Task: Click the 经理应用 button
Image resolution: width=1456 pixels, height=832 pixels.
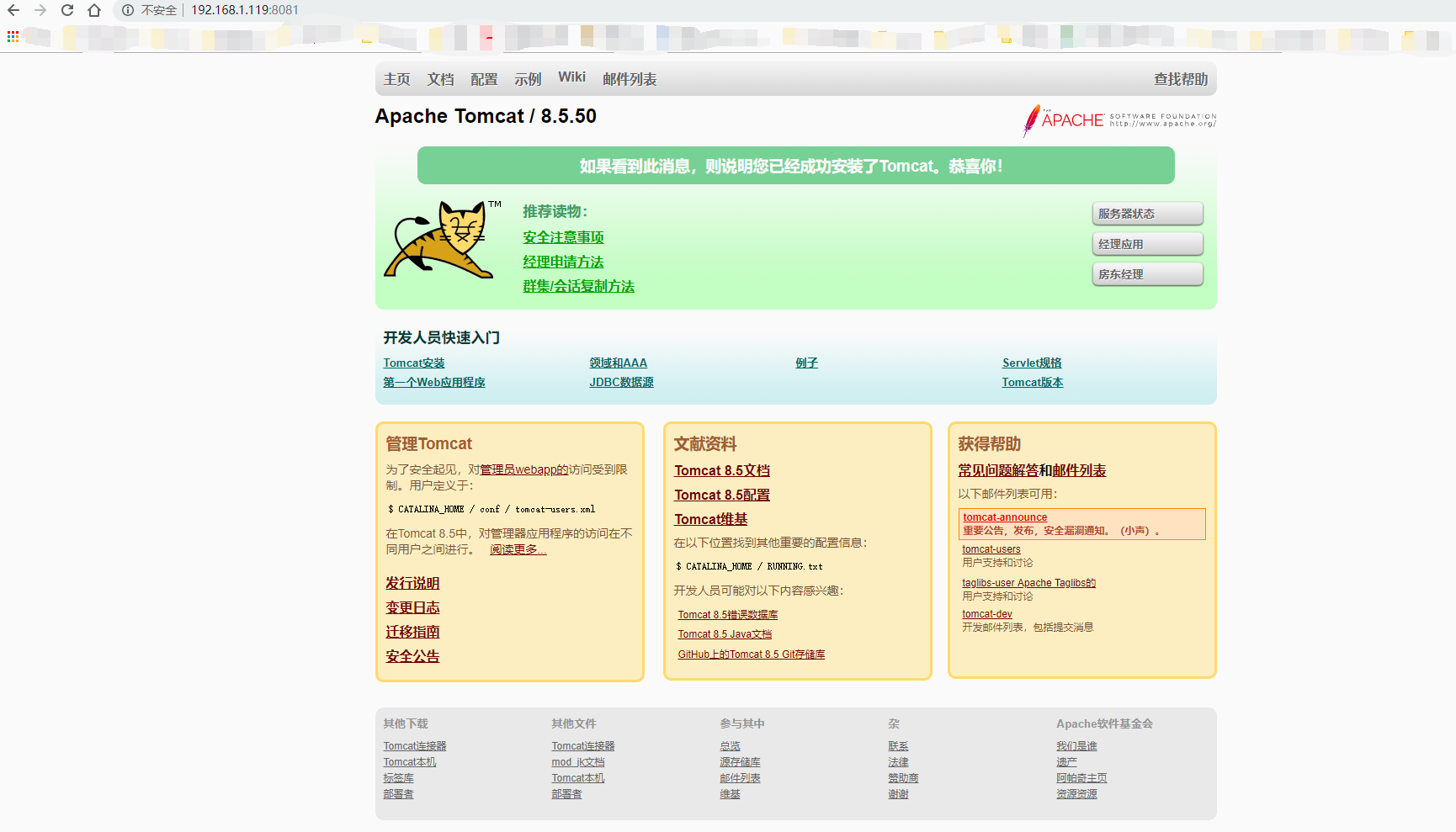Action: click(x=1148, y=244)
